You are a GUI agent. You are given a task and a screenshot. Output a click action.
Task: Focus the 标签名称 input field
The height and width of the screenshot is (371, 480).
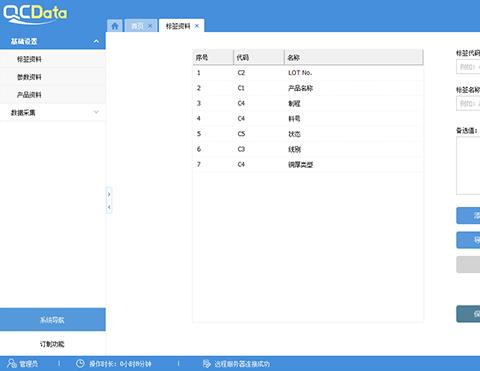(x=468, y=103)
